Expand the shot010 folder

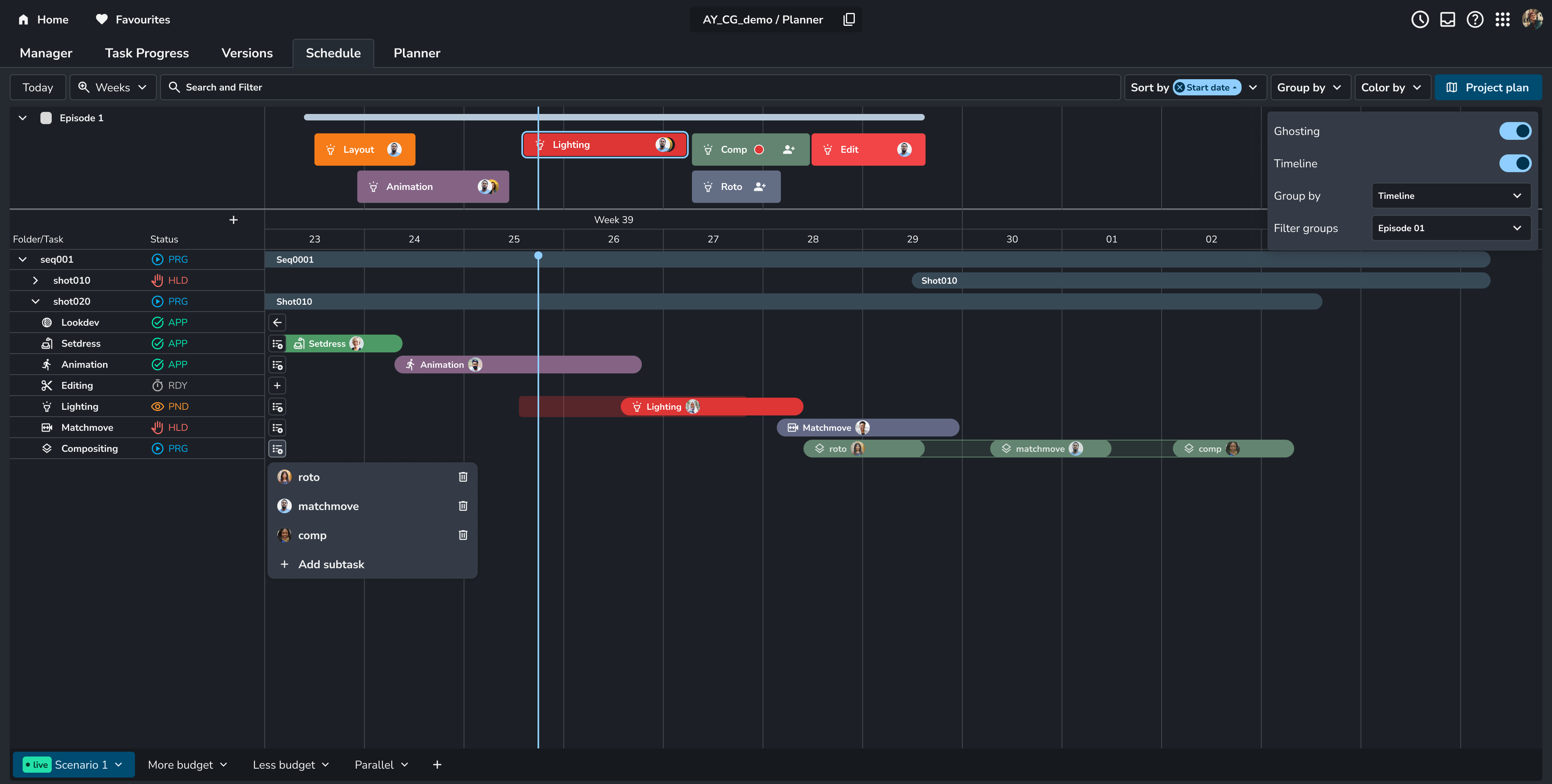(36, 280)
